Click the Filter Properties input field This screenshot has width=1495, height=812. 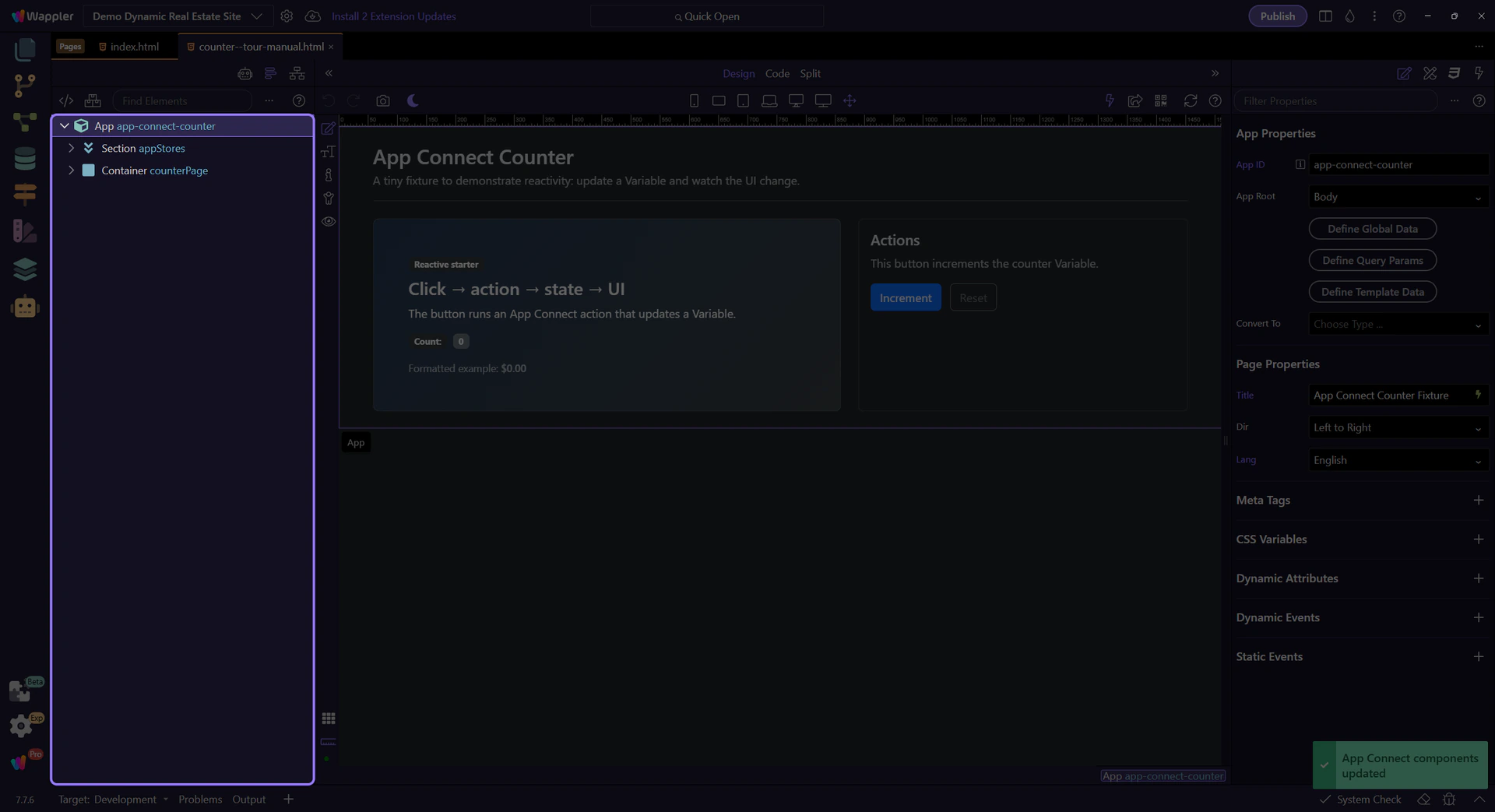1335,101
